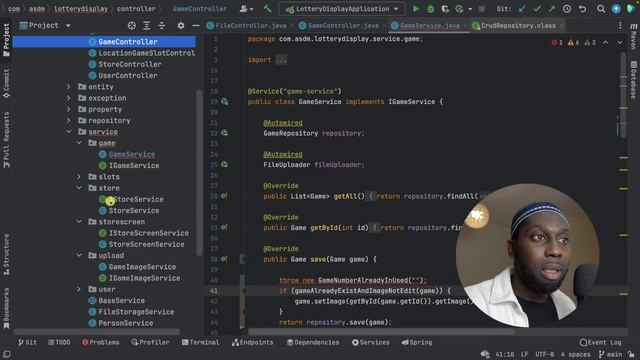This screenshot has height=360, width=640.
Task: Expand the slots folder
Action: 79,177
